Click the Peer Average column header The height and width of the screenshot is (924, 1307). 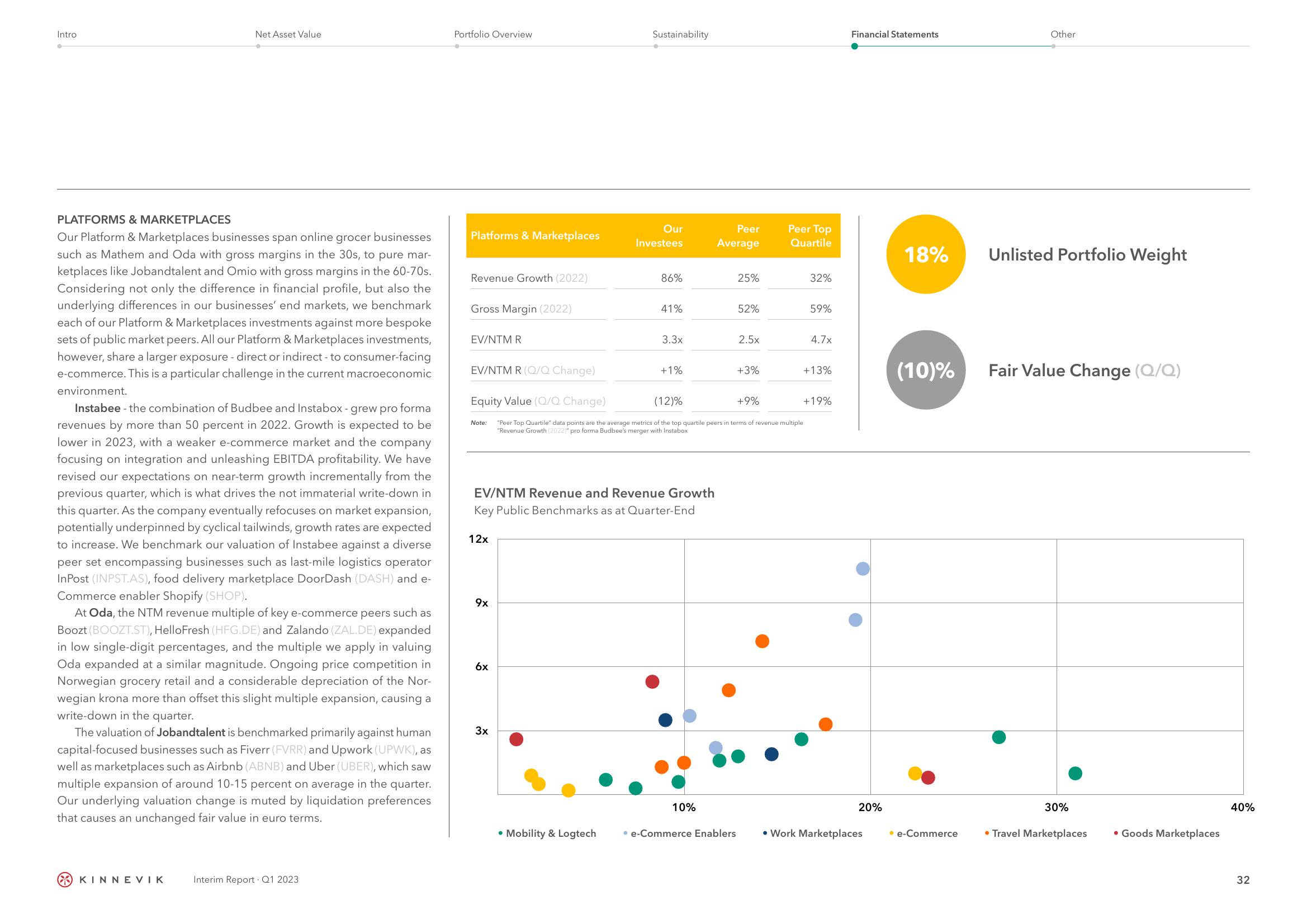pos(738,236)
